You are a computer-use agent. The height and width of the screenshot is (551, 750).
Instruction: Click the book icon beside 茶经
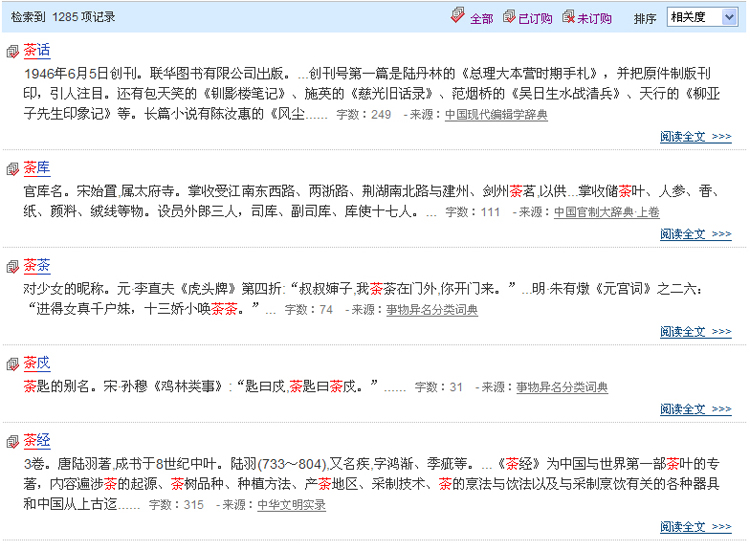point(12,442)
